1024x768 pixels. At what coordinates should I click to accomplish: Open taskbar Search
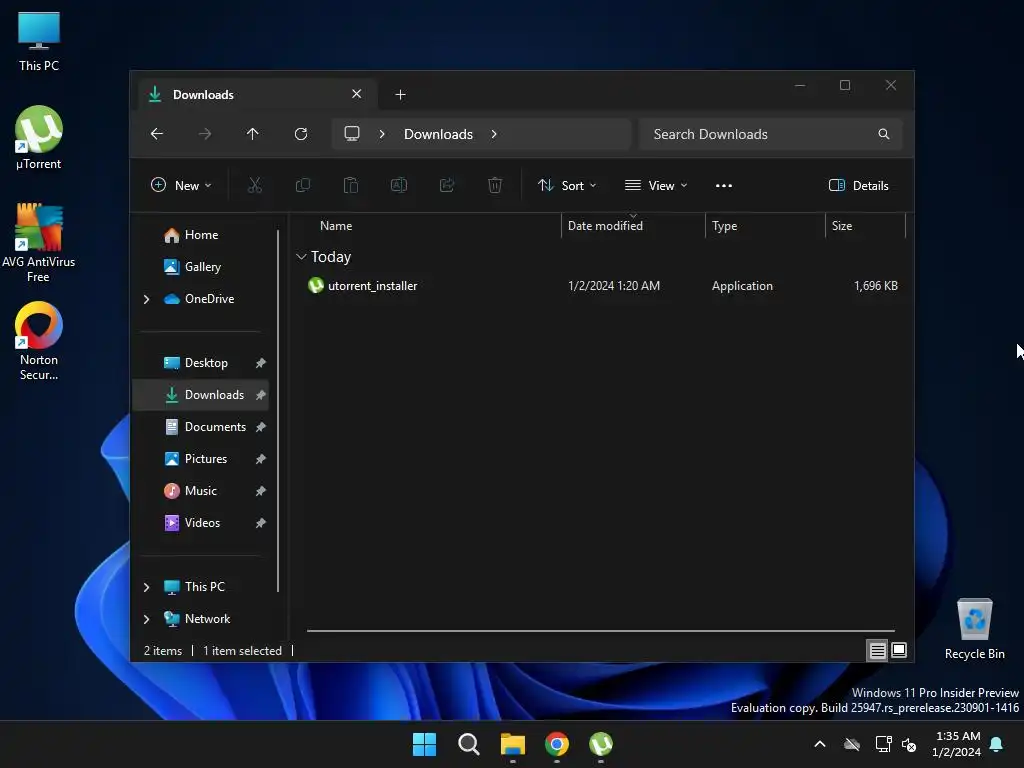coord(468,744)
